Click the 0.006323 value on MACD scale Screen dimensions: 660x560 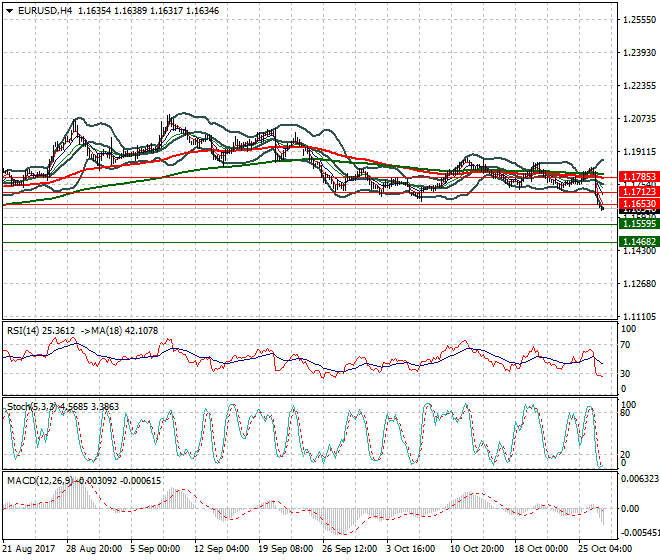640,480
